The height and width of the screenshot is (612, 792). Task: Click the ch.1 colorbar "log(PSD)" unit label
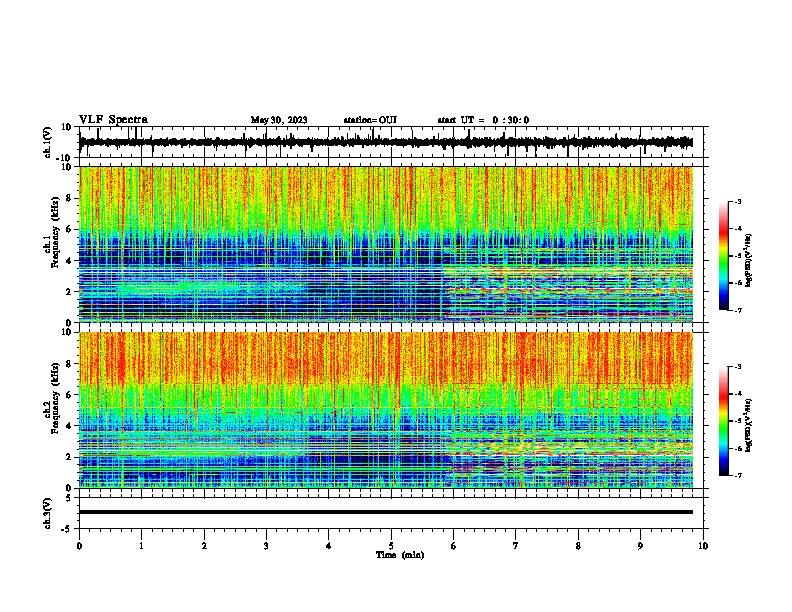[x=749, y=261]
